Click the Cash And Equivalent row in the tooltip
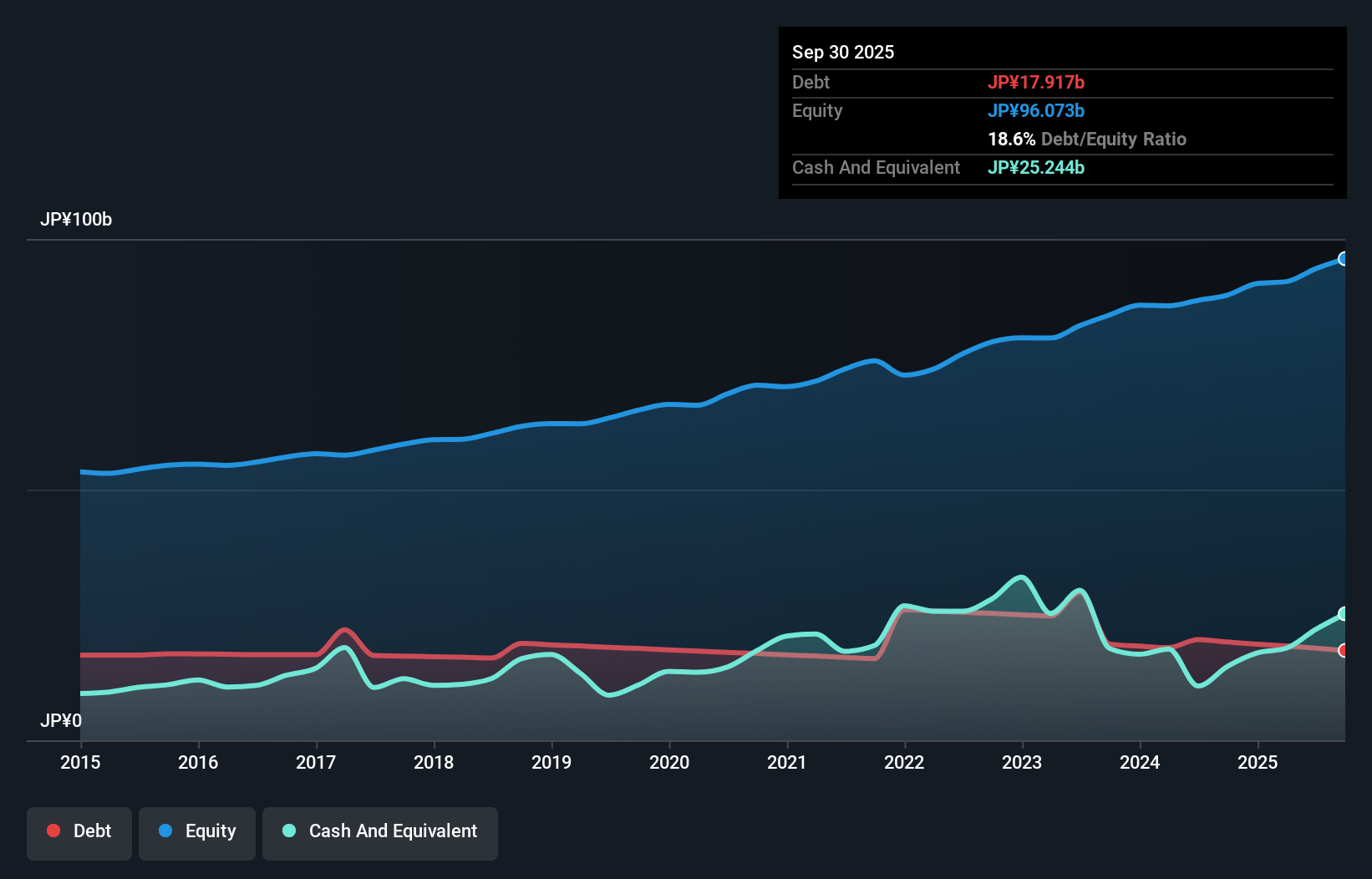Screen dimensions: 1372x879 pyautogui.click(x=876, y=167)
